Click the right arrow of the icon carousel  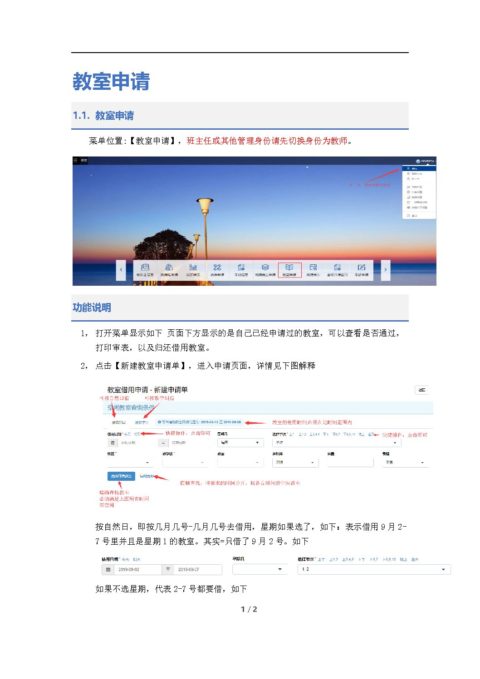(385, 270)
